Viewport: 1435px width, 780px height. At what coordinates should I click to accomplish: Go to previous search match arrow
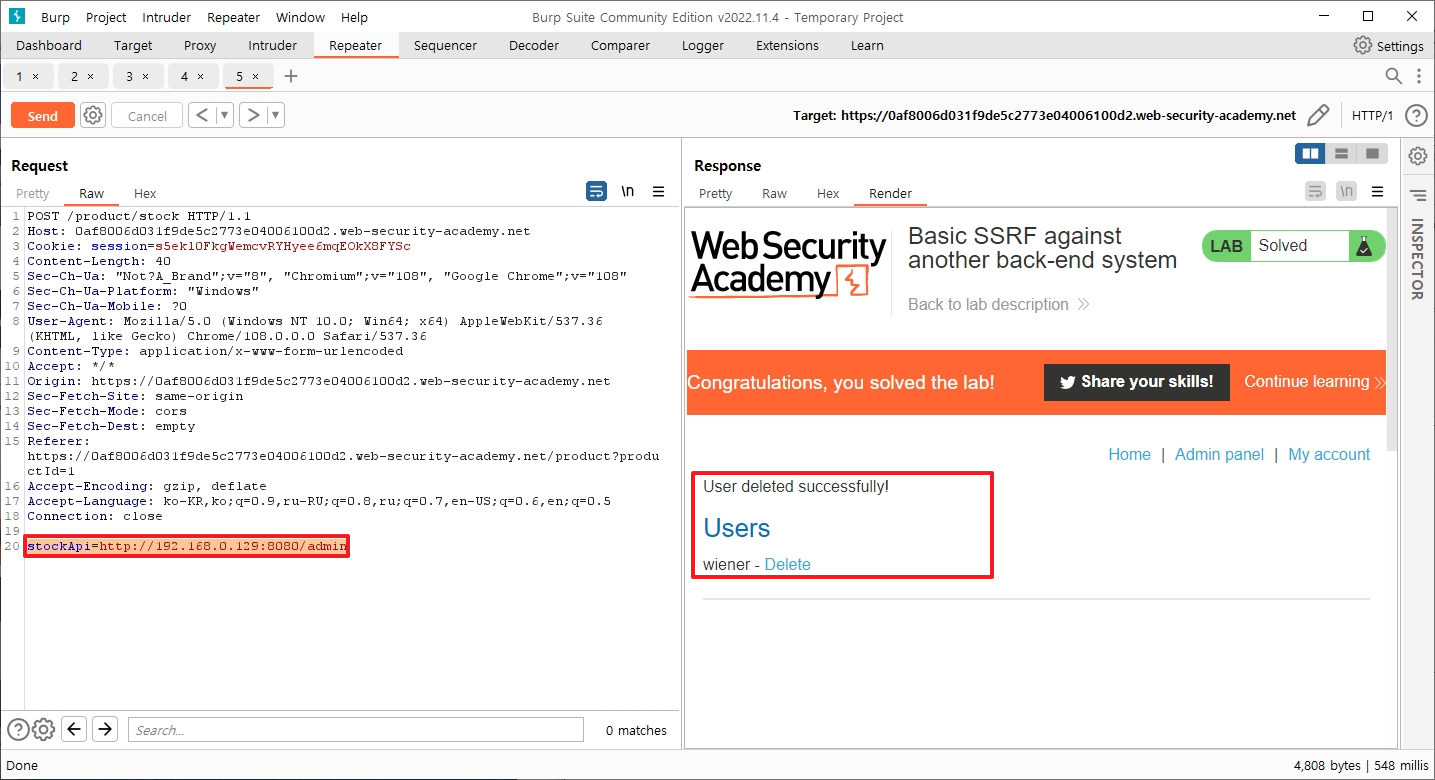pyautogui.click(x=74, y=729)
